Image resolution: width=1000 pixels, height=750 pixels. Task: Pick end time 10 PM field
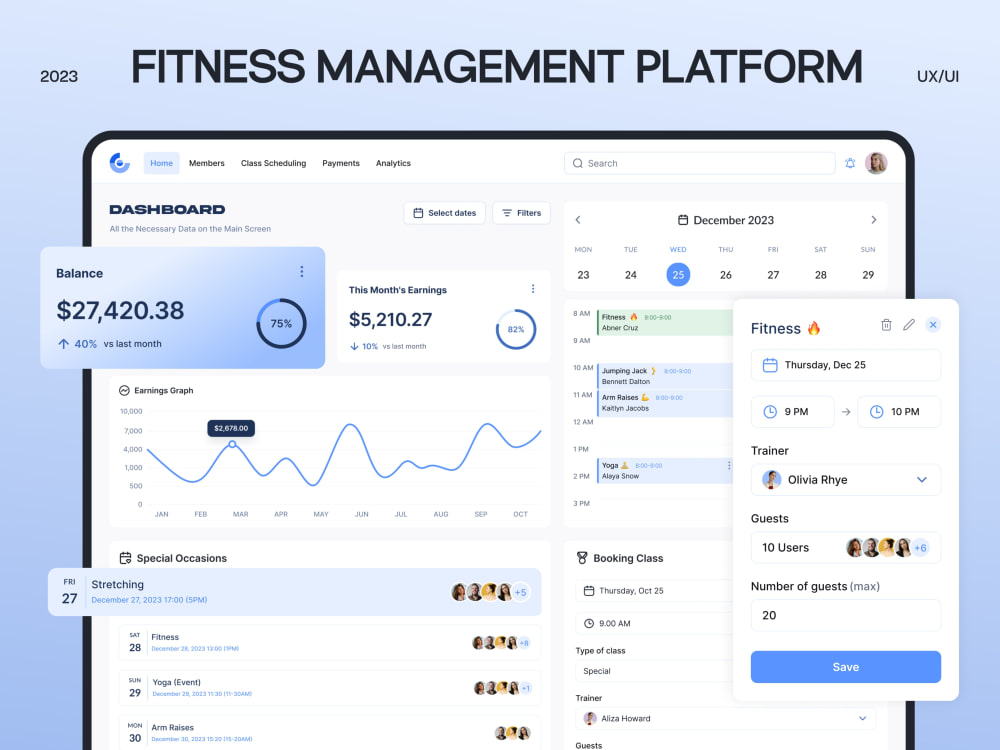pyautogui.click(x=899, y=412)
